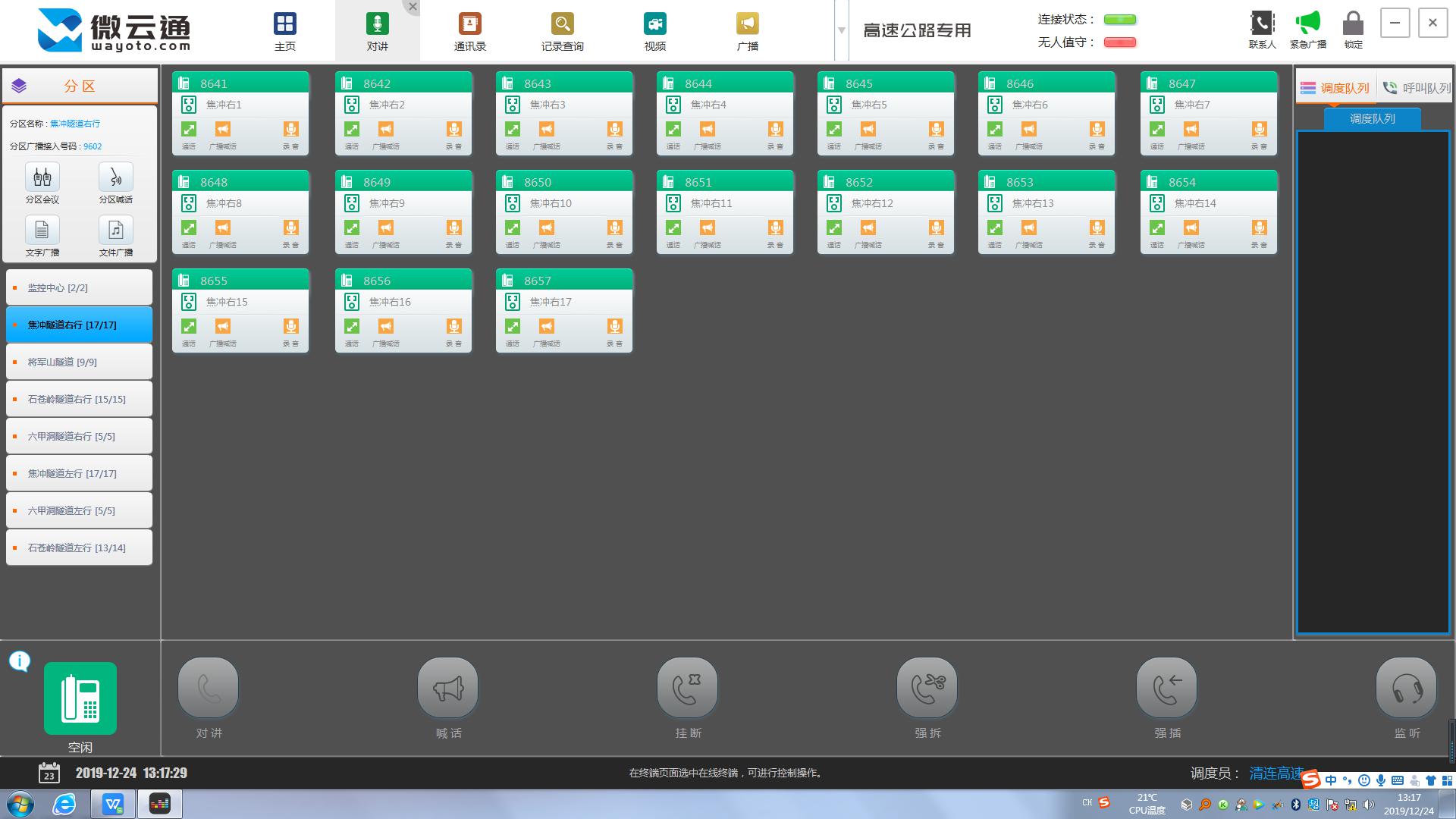The height and width of the screenshot is (819, 1456).
Task: Select the 将军山隧道 [9/9] zone
Action: (x=79, y=362)
